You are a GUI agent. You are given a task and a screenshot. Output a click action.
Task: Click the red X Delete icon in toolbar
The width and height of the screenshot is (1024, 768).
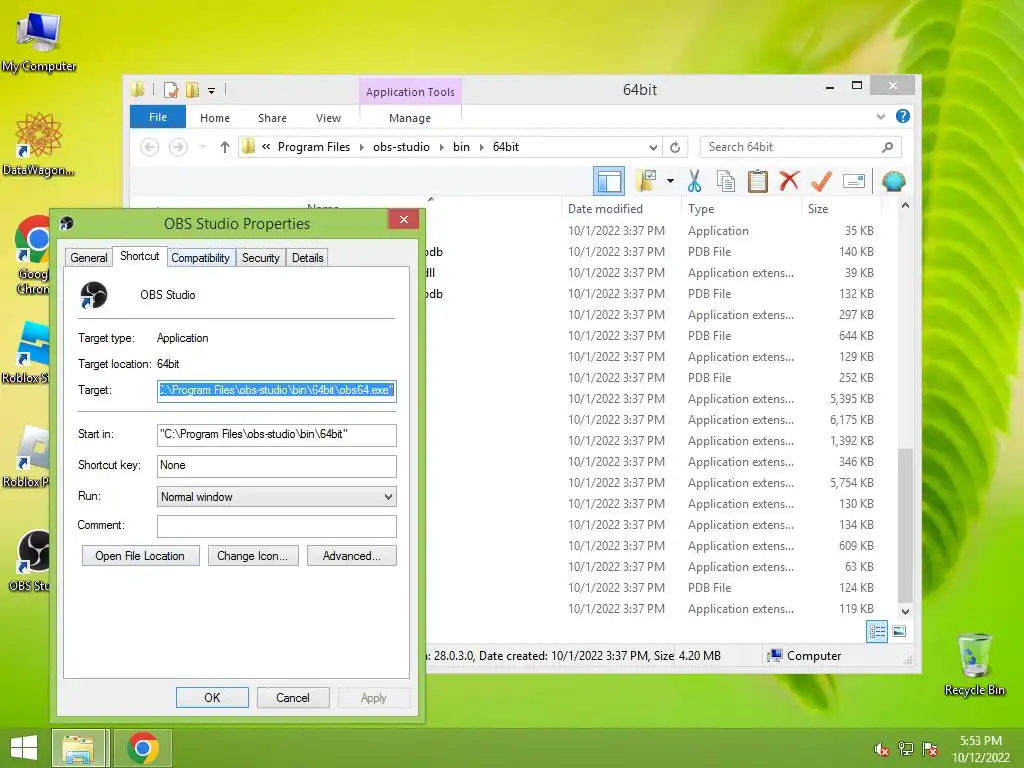click(x=789, y=180)
